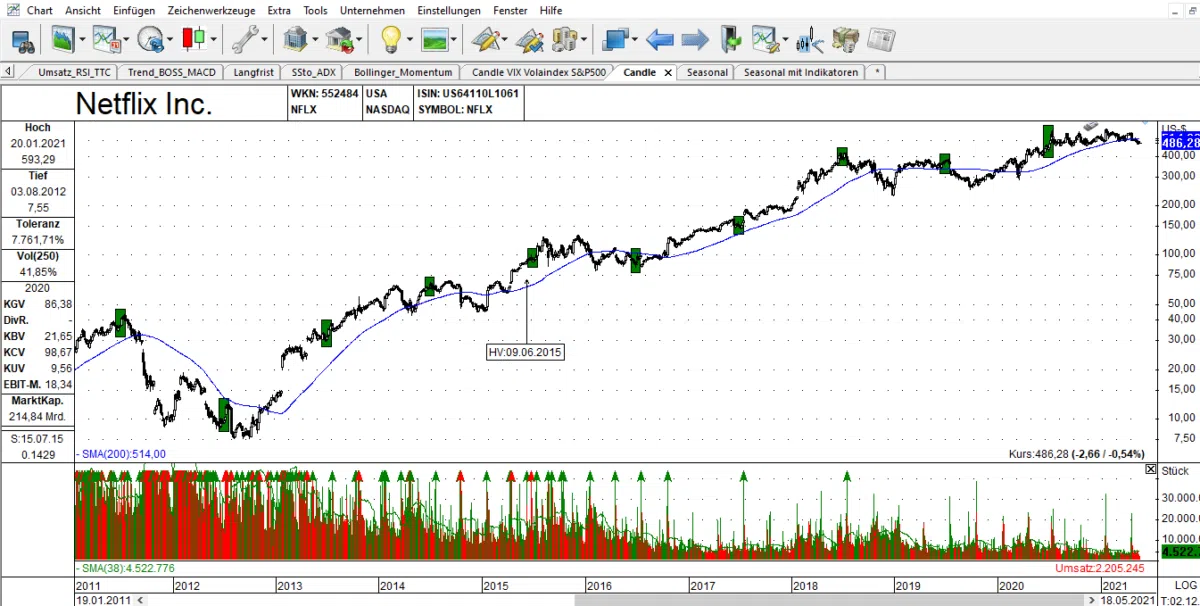
Task: Click the horizontal timeline scrollbar thumb
Action: click(x=831, y=600)
